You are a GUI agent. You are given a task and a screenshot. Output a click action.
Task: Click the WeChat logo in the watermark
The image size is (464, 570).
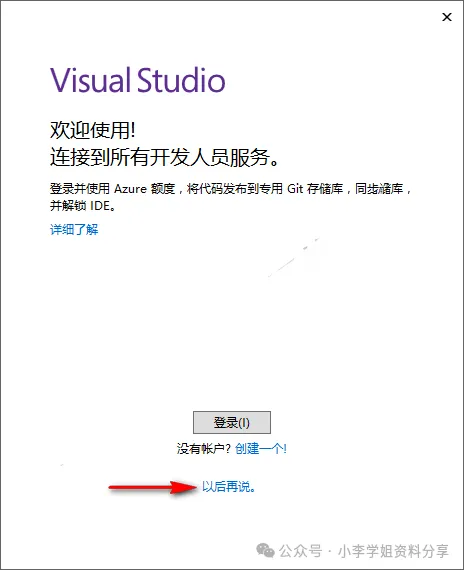[x=265, y=550]
